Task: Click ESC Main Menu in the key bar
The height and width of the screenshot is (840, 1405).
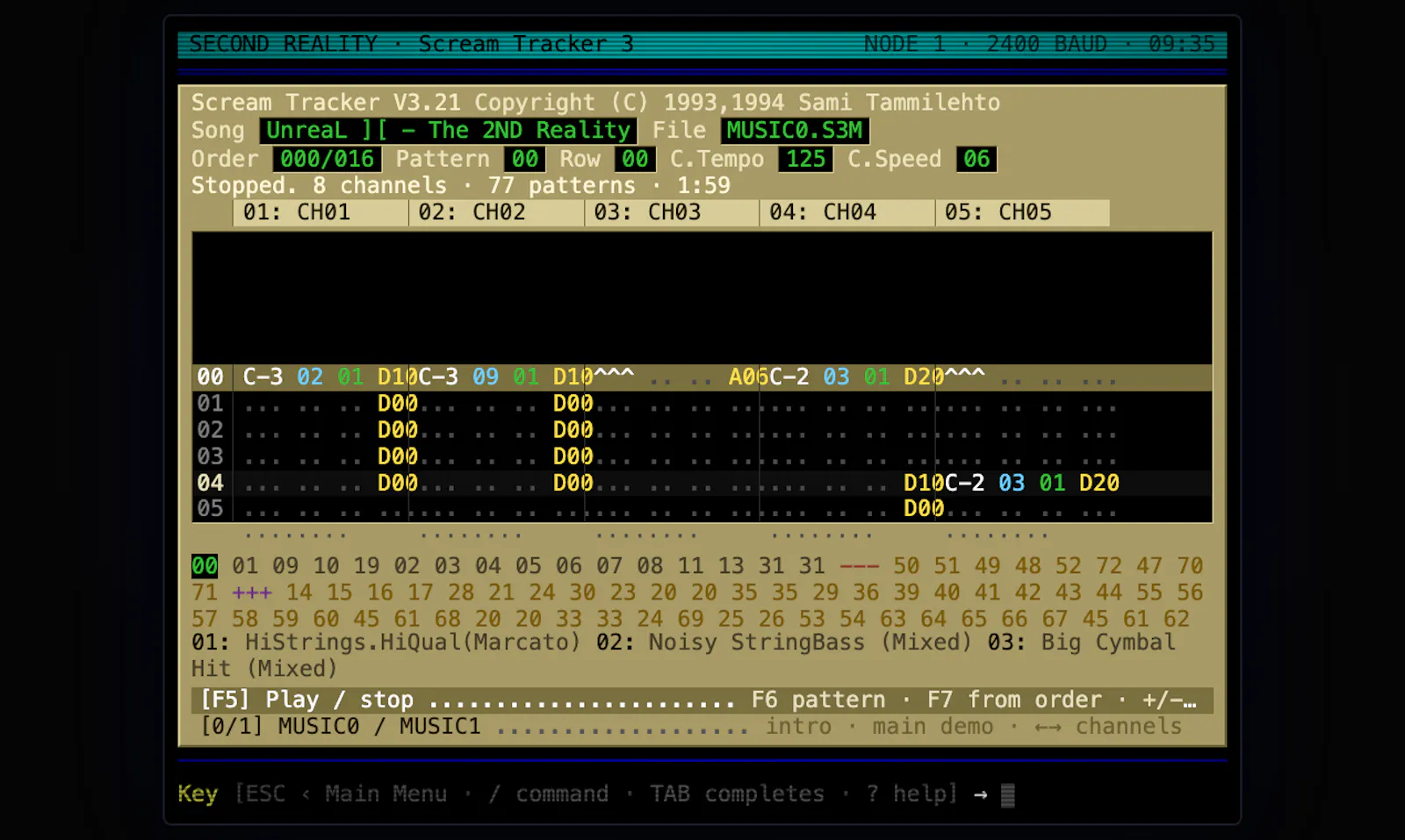Action: click(x=343, y=794)
